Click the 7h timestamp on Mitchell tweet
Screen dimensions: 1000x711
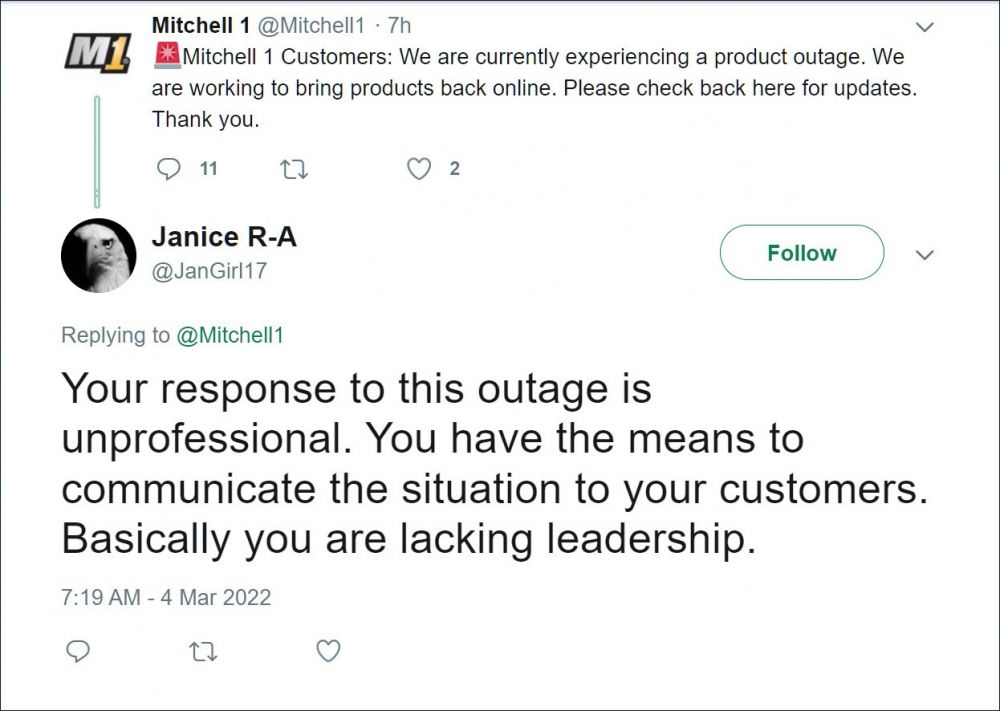(x=399, y=26)
